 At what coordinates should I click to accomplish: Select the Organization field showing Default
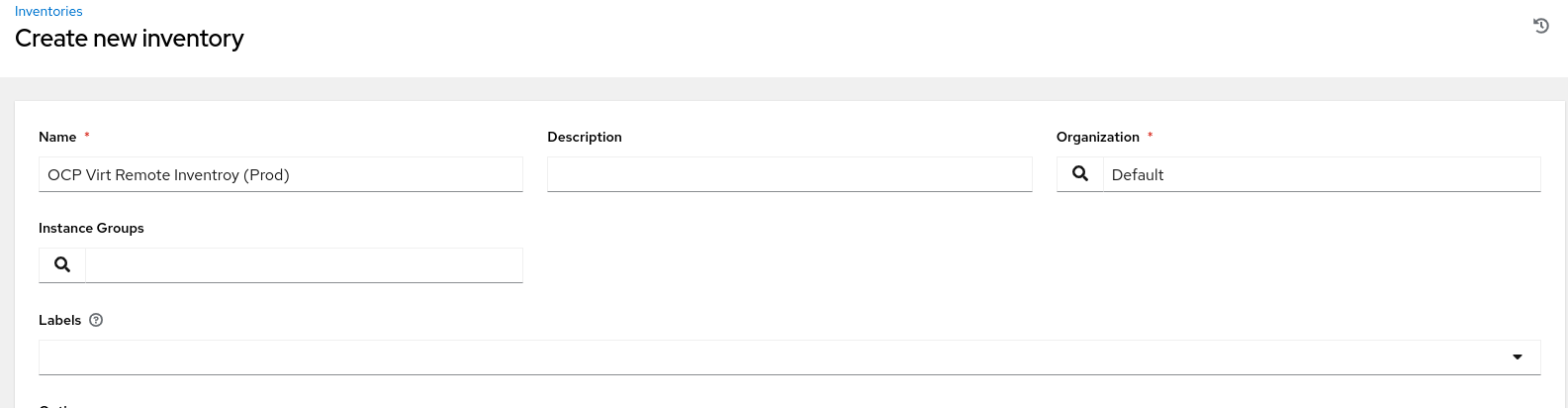[x=1321, y=175]
